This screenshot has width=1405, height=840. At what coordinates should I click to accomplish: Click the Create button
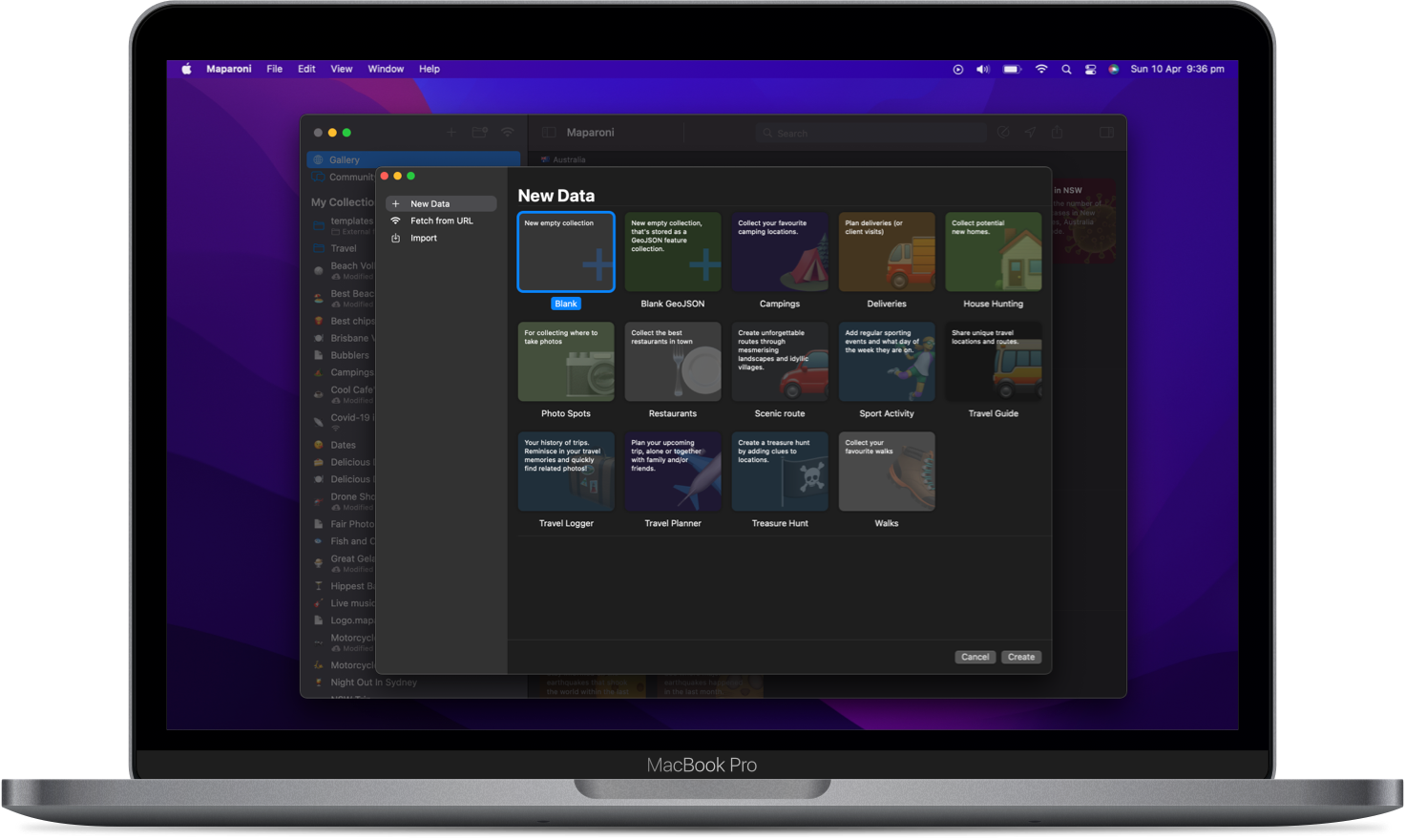click(x=1021, y=657)
